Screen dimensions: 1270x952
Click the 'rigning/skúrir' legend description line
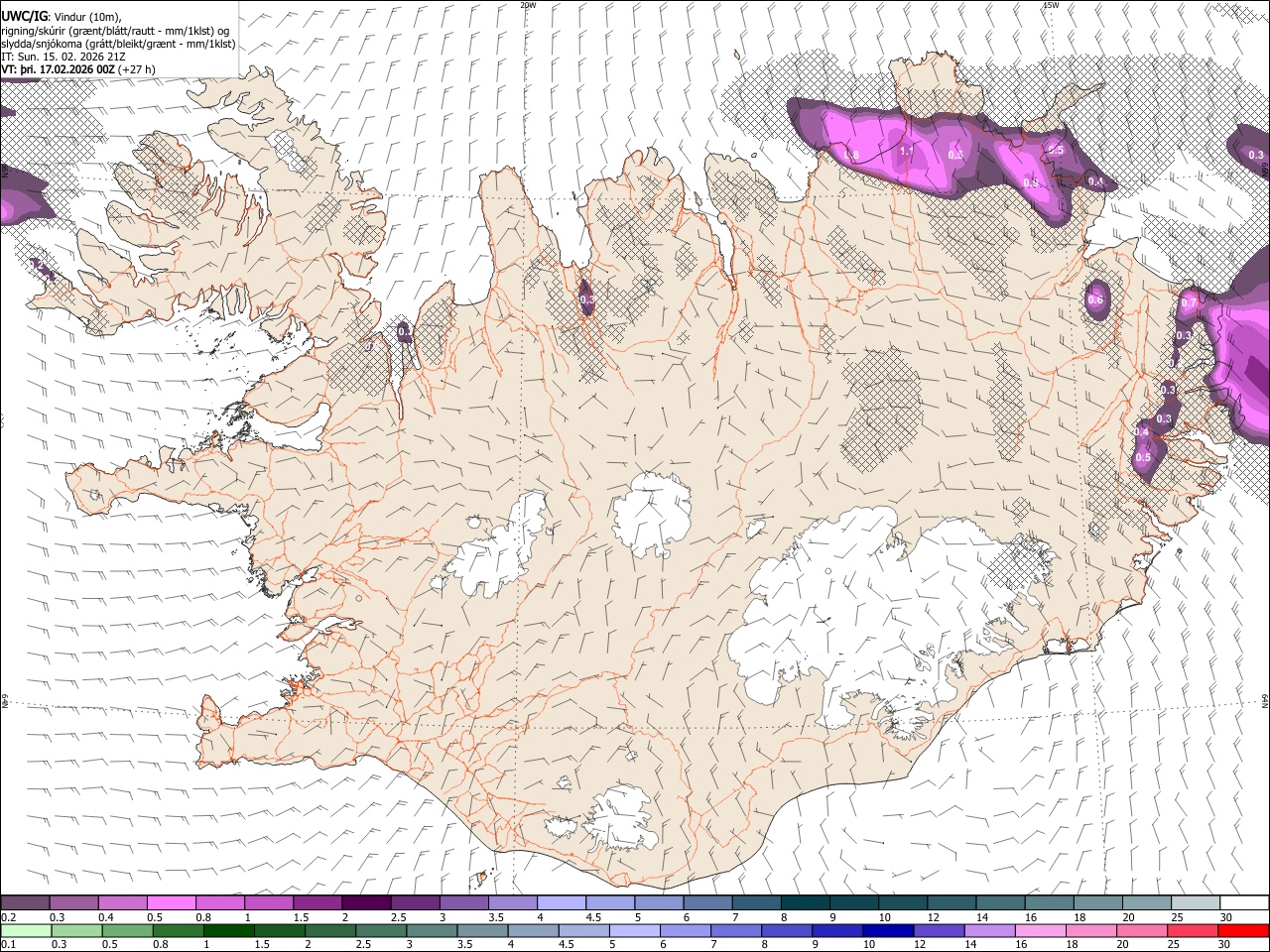click(115, 31)
